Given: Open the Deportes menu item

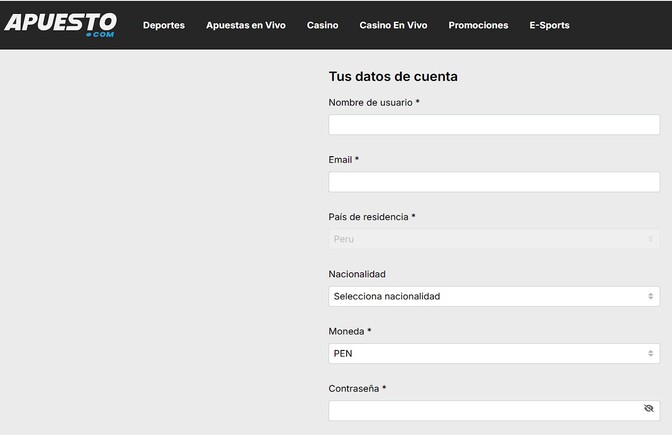Looking at the screenshot, I should [164, 25].
